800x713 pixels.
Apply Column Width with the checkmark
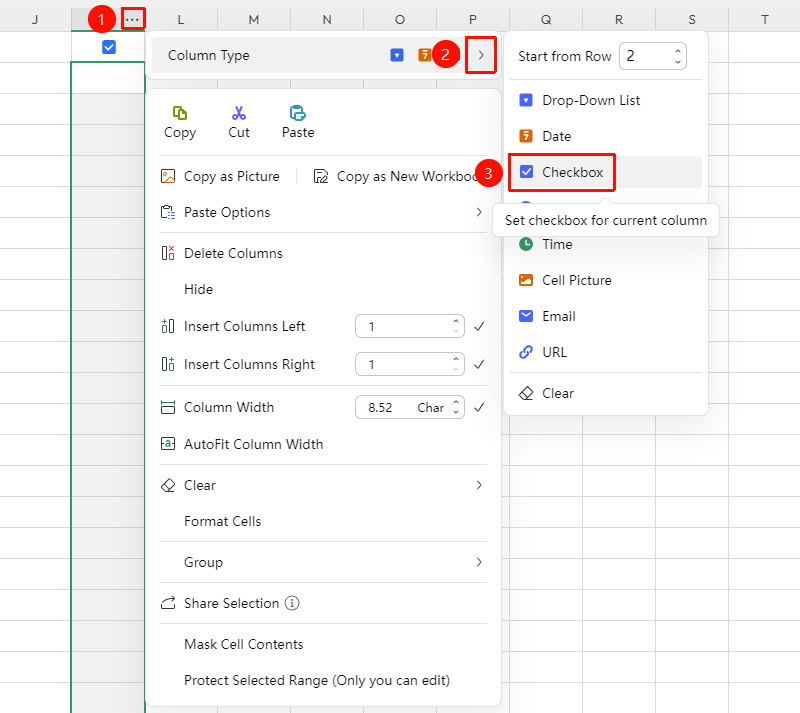[479, 407]
